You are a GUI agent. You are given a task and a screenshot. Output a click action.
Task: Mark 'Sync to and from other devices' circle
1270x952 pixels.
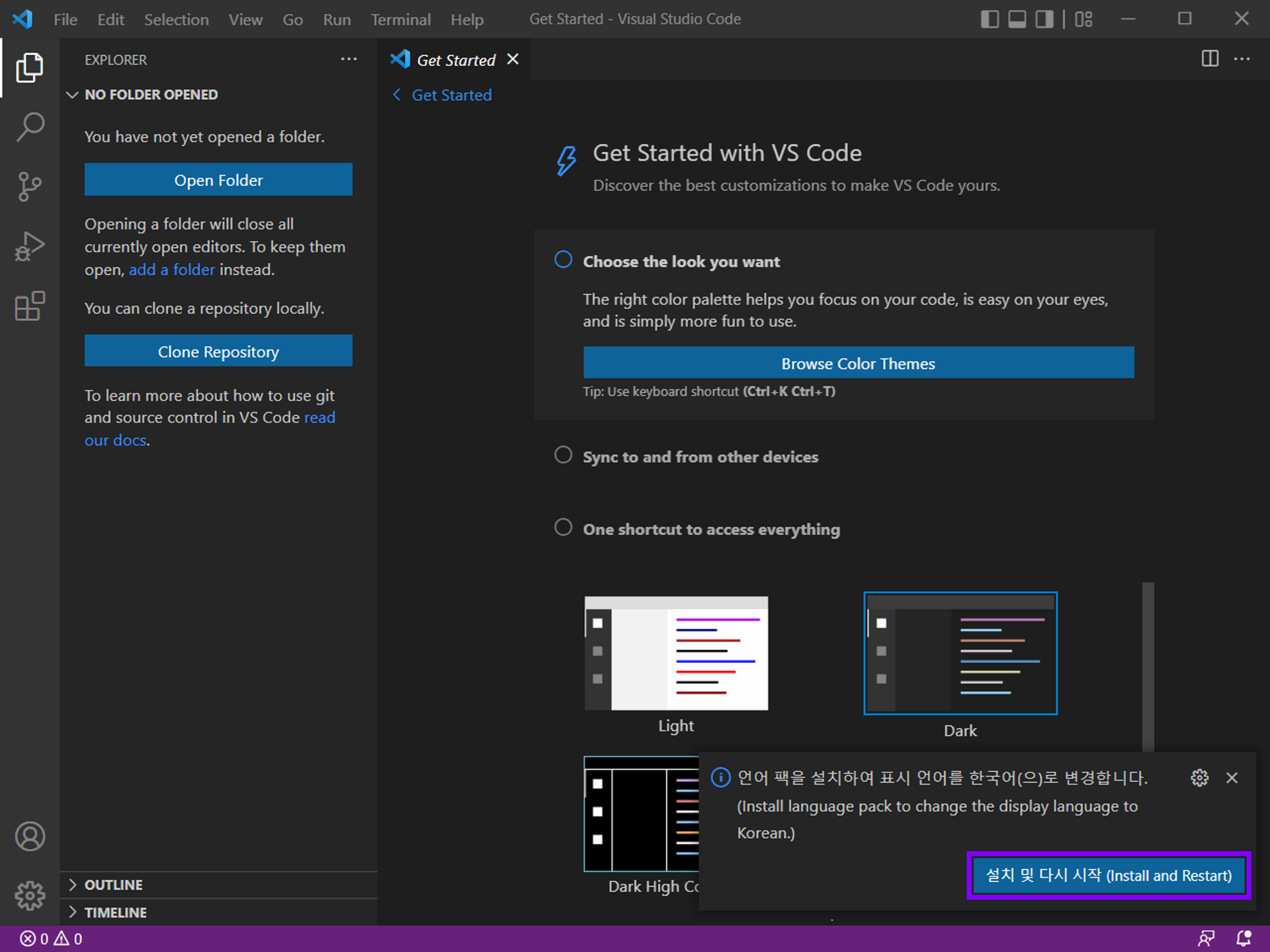coord(563,455)
